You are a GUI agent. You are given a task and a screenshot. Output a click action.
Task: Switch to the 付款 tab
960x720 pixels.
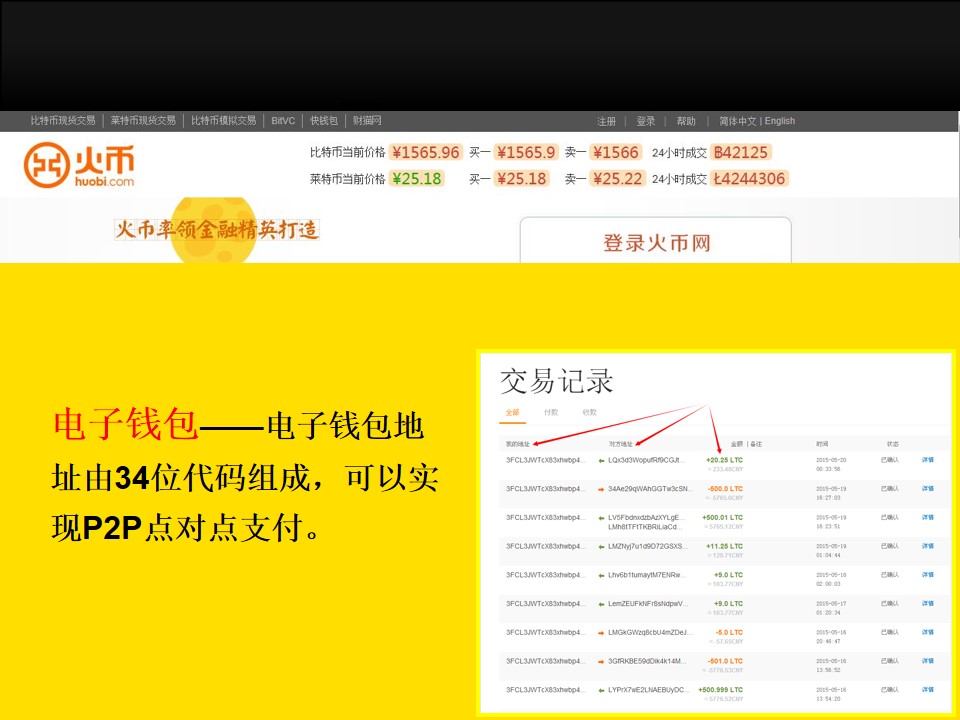(551, 412)
